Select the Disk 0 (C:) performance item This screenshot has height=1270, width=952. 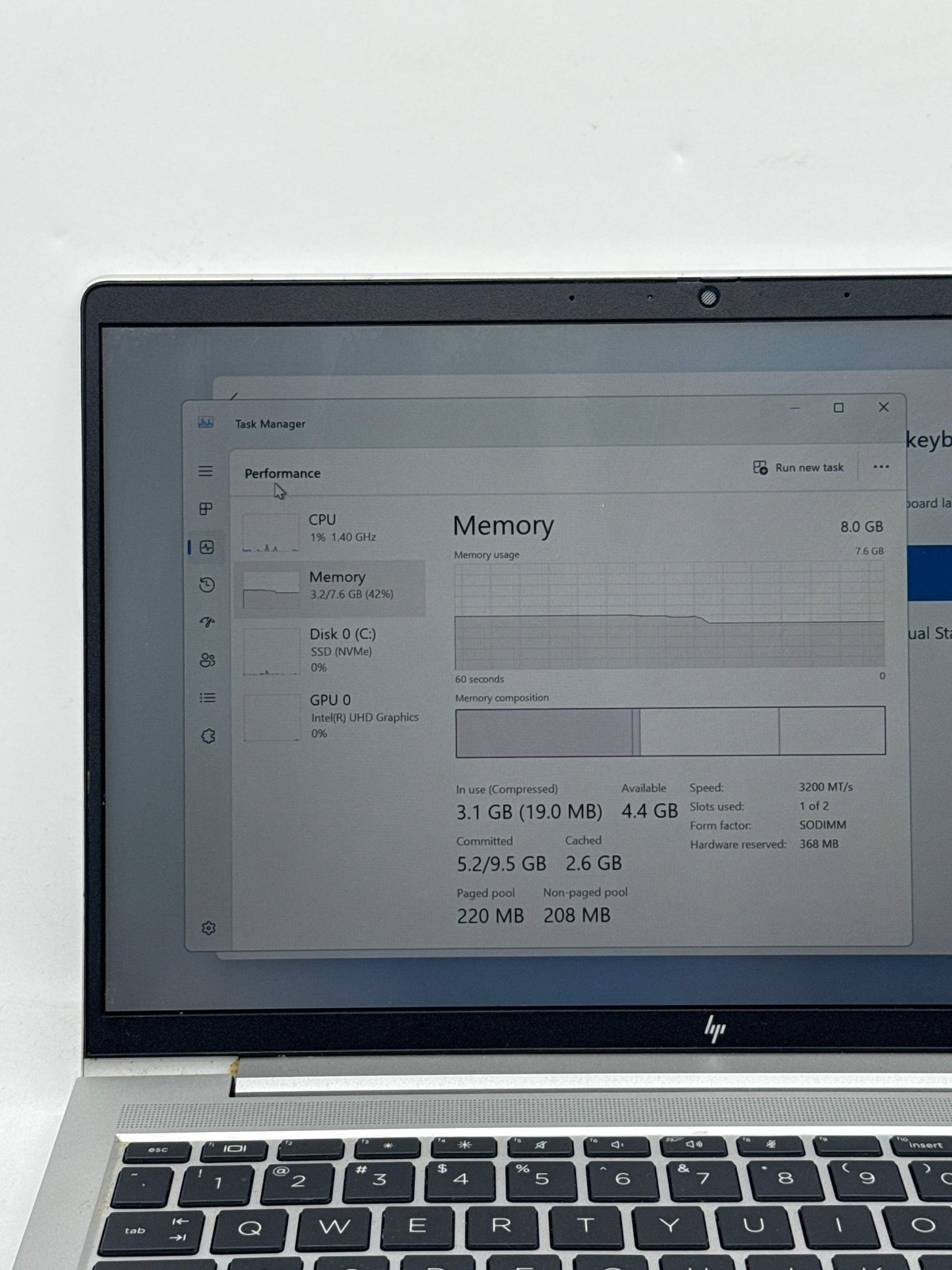pos(331,650)
